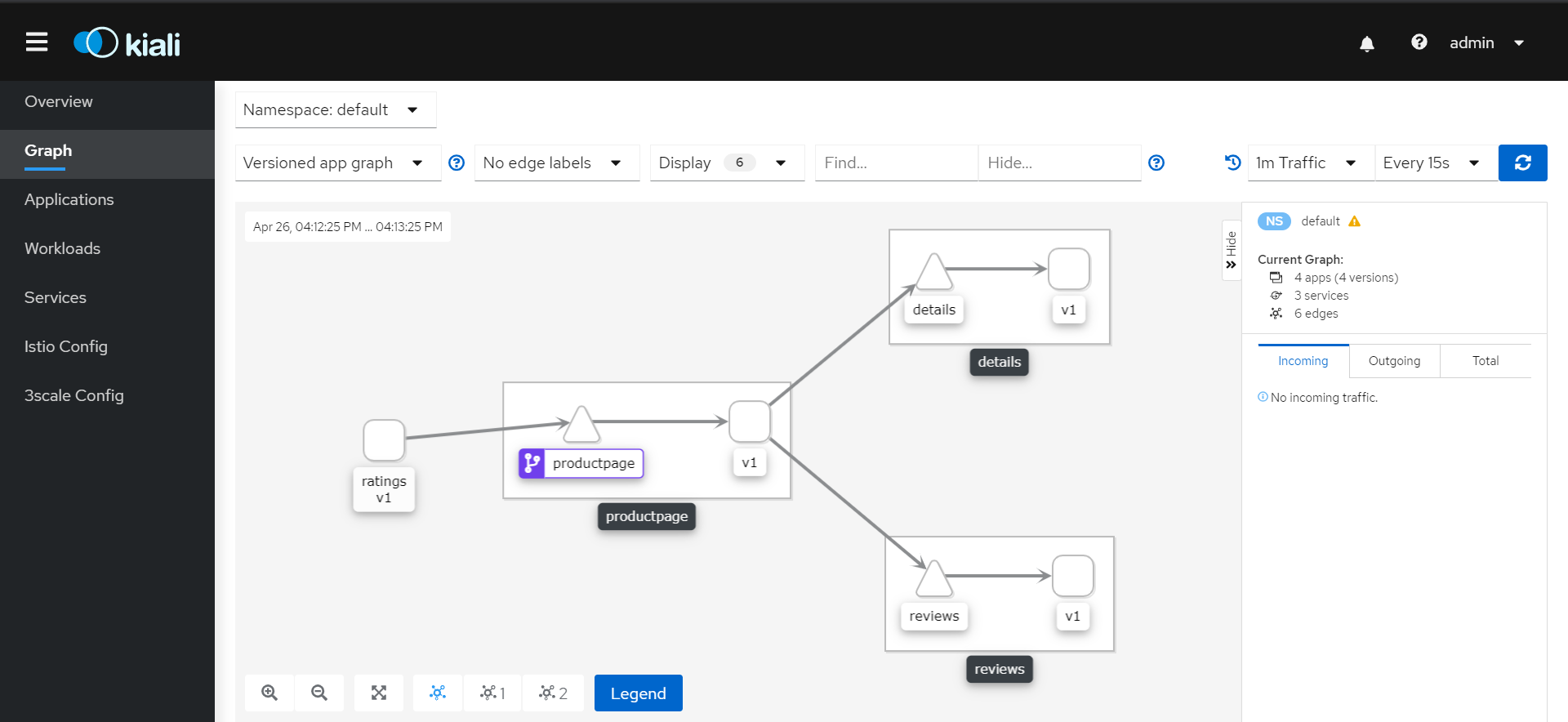Select the details v1 workload node
The image size is (1568, 722).
(1068, 269)
